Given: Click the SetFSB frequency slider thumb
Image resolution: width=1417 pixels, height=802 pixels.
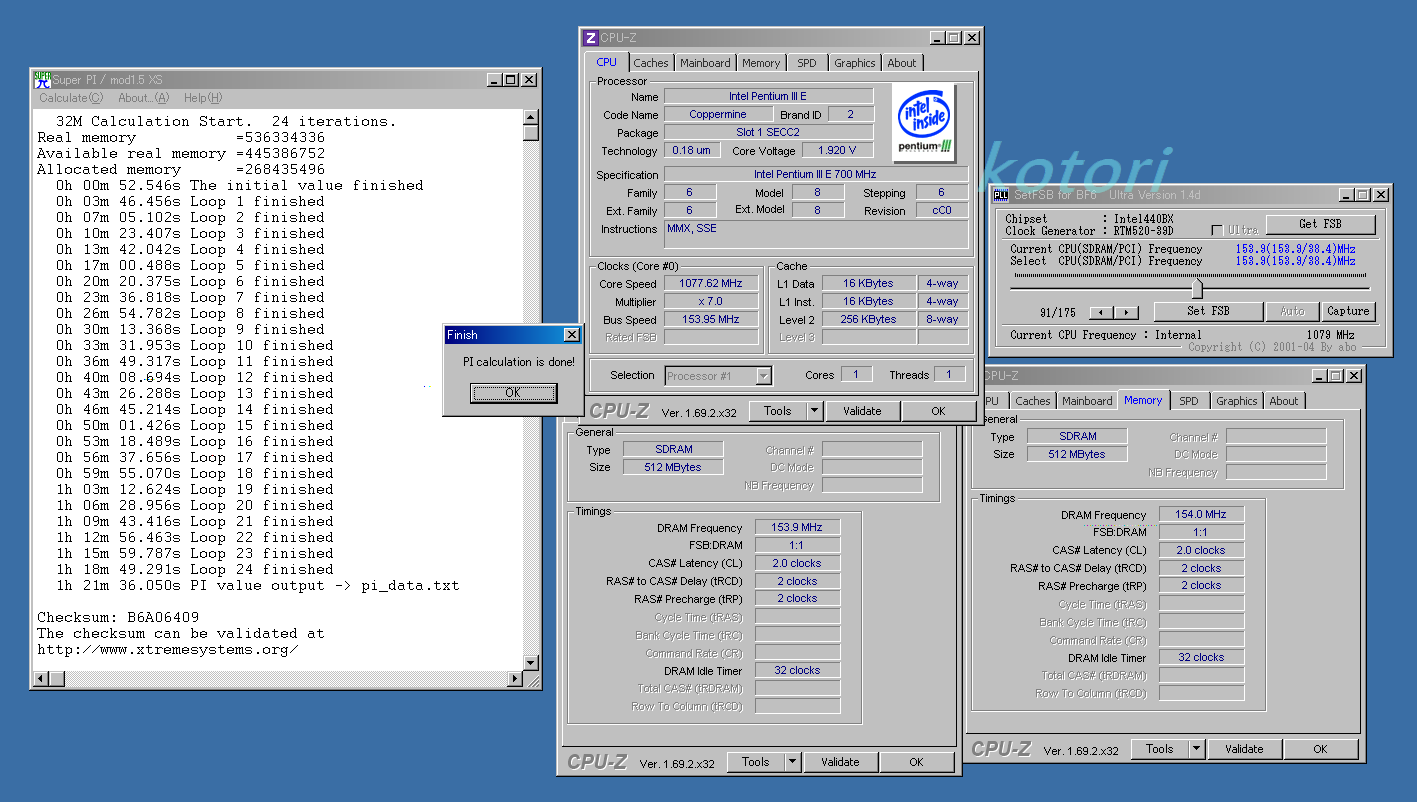Looking at the screenshot, I should click(1197, 288).
